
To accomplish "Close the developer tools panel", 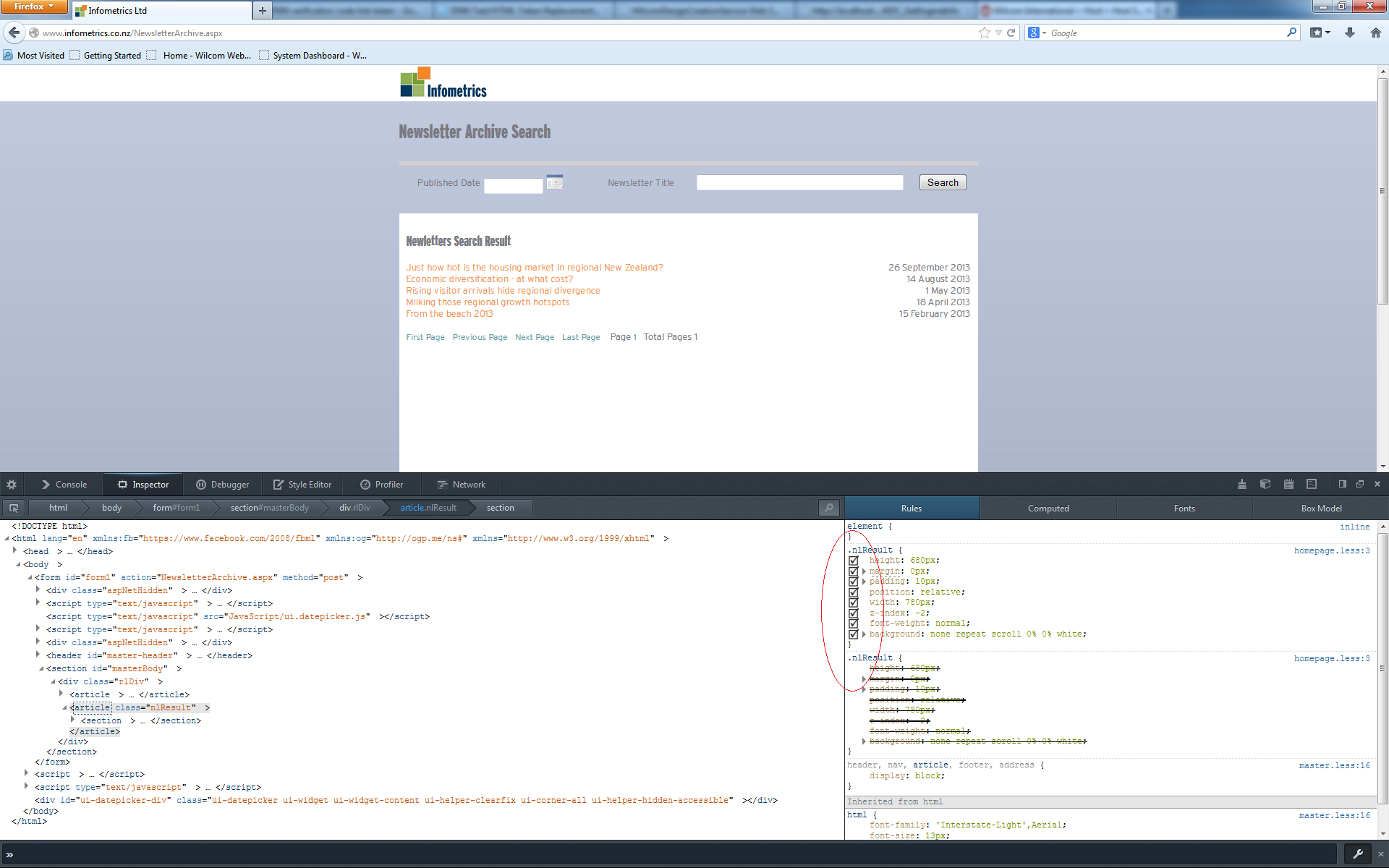I will (1377, 485).
